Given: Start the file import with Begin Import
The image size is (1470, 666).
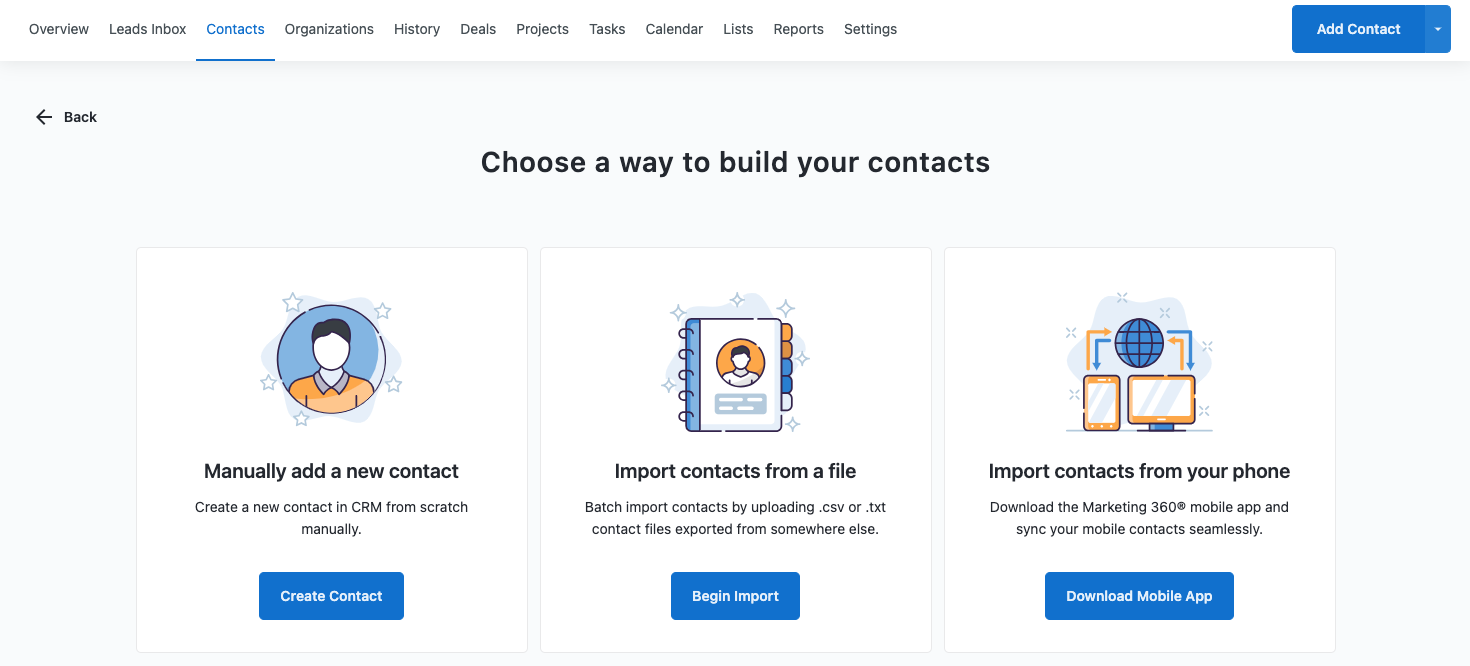Looking at the screenshot, I should point(735,596).
